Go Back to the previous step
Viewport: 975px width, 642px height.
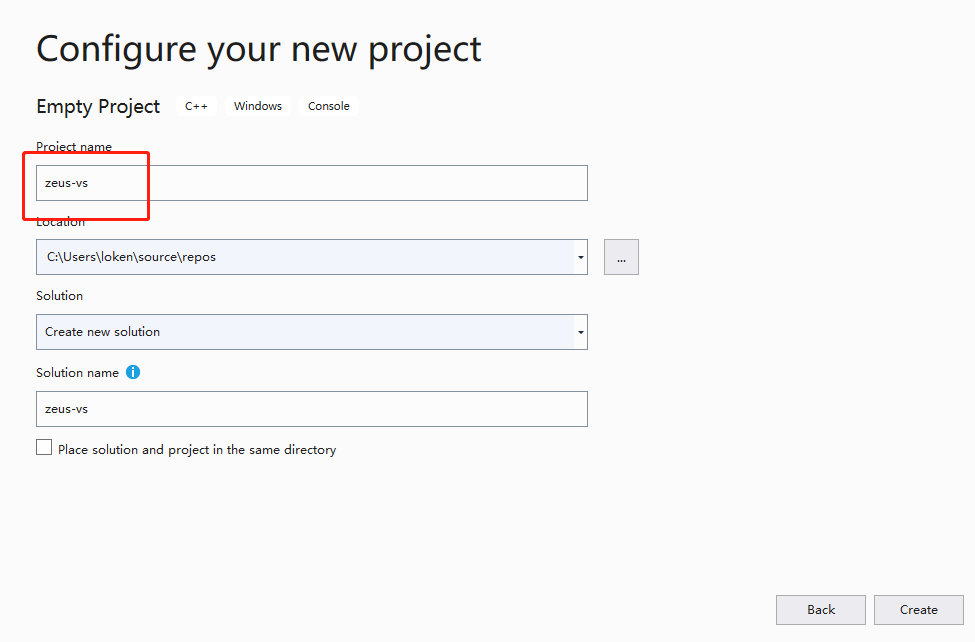(x=820, y=610)
